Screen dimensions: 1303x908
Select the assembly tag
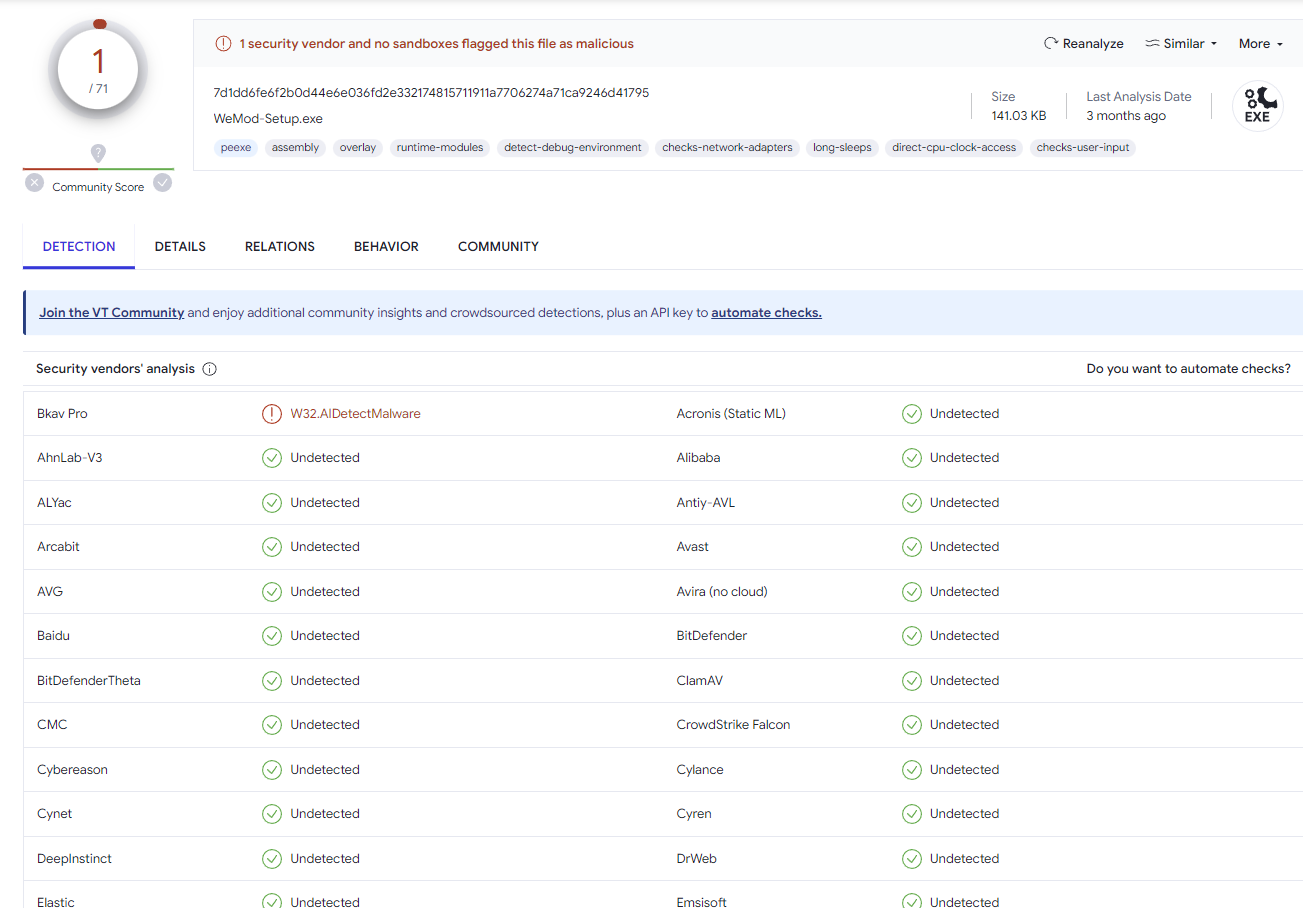click(296, 148)
